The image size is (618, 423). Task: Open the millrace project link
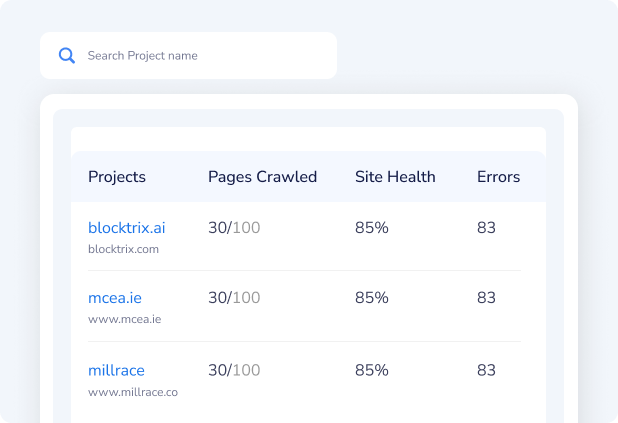[x=116, y=370]
